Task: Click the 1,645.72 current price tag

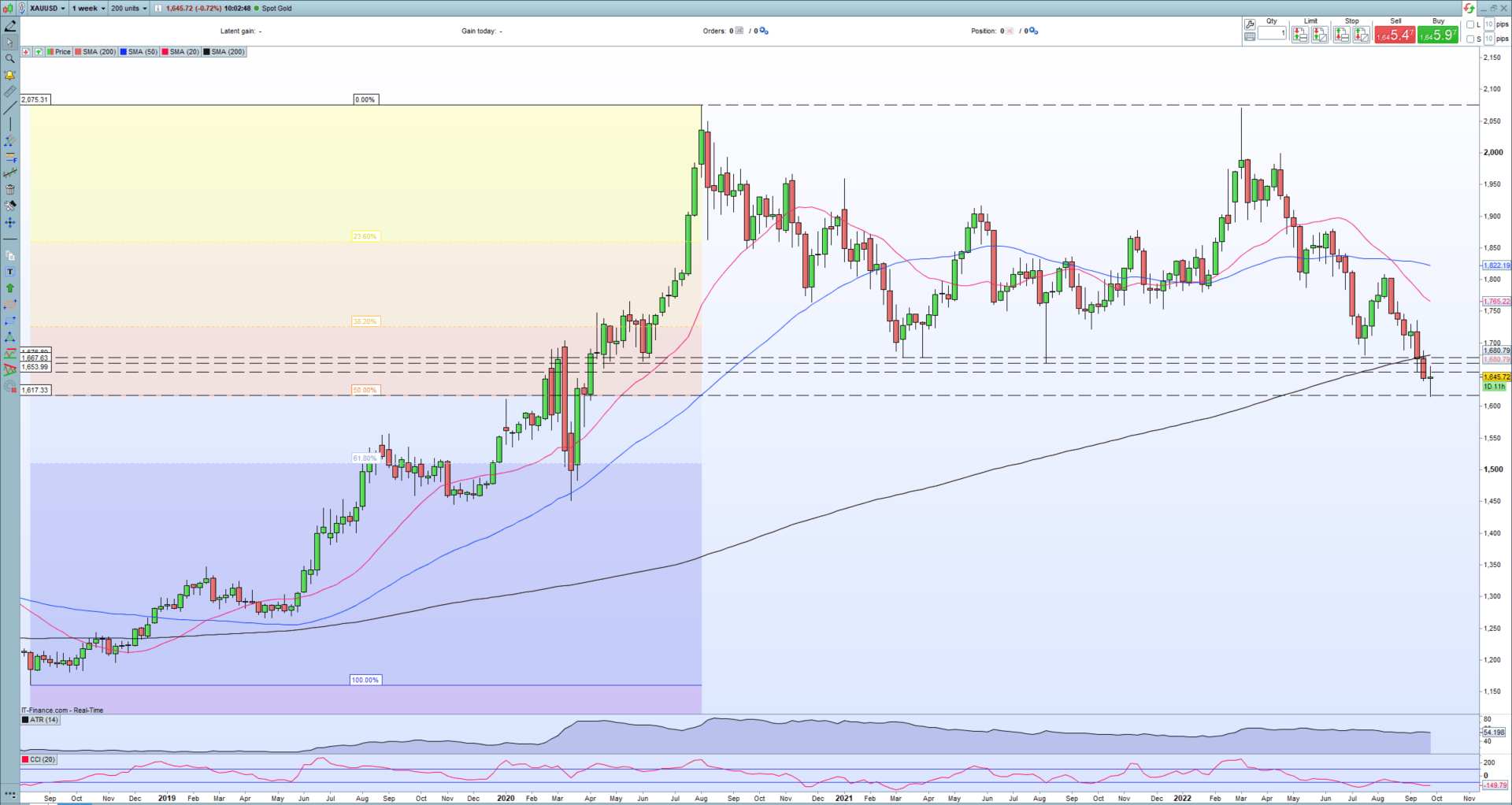Action: click(1496, 377)
